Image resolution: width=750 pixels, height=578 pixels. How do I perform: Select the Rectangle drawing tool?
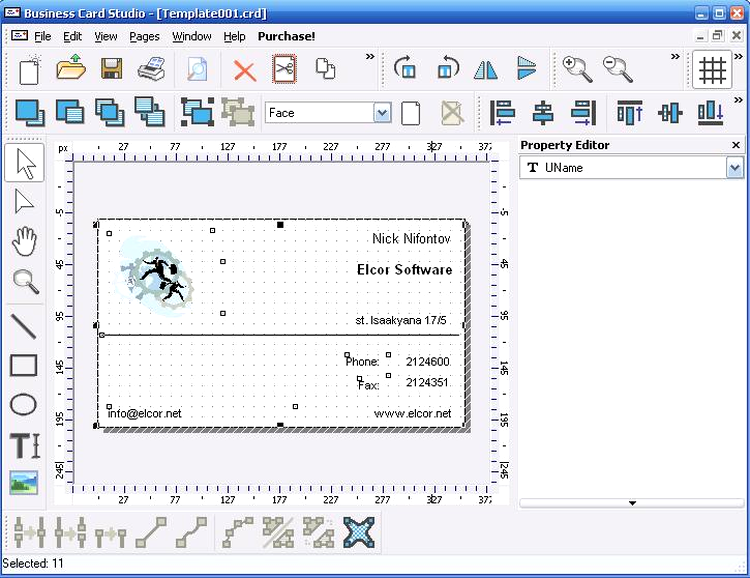(23, 366)
